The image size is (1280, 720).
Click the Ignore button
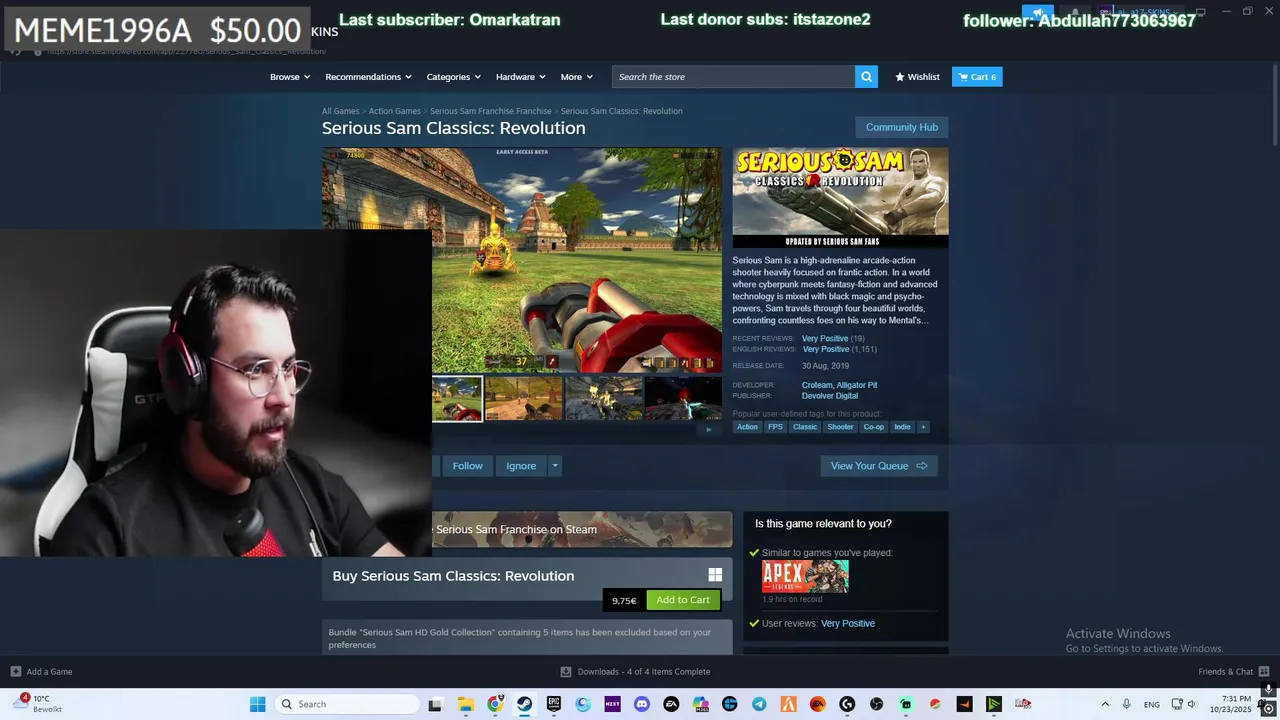coord(521,466)
